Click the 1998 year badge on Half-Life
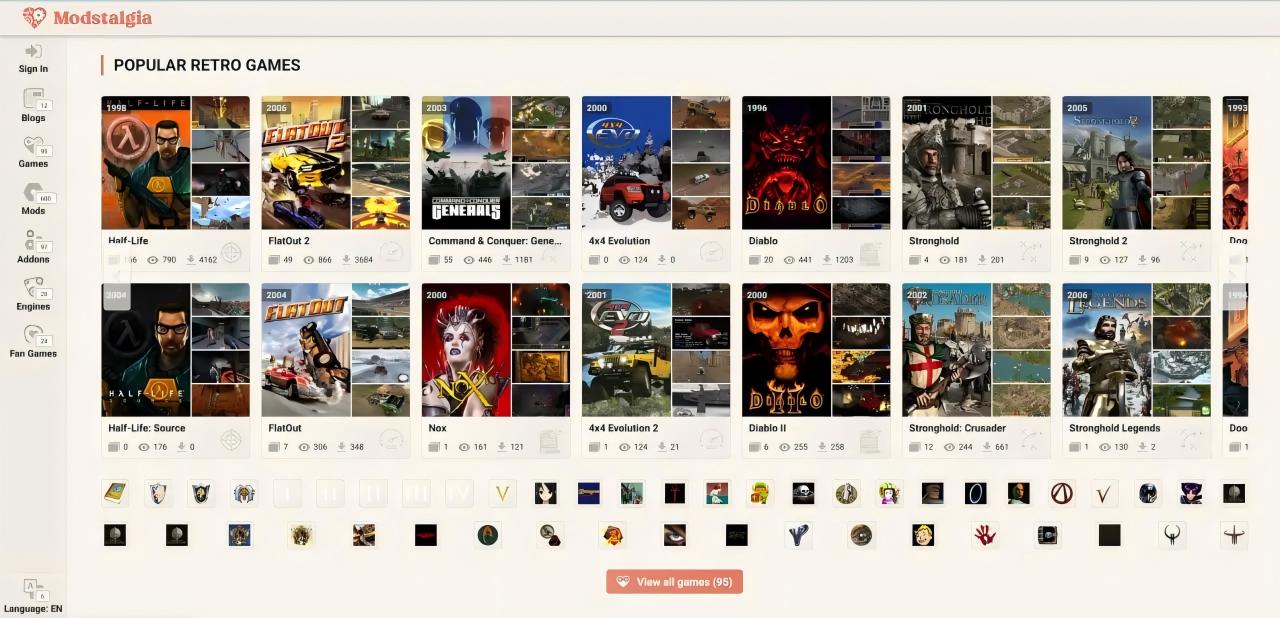Viewport: 1280px width, 618px height. click(116, 108)
